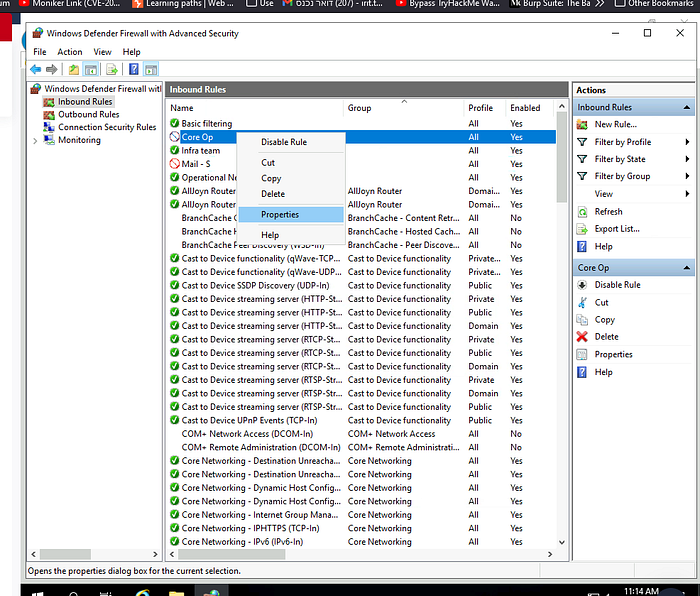Sort rules by the Enabled column header
The height and width of the screenshot is (596, 700).
point(529,108)
